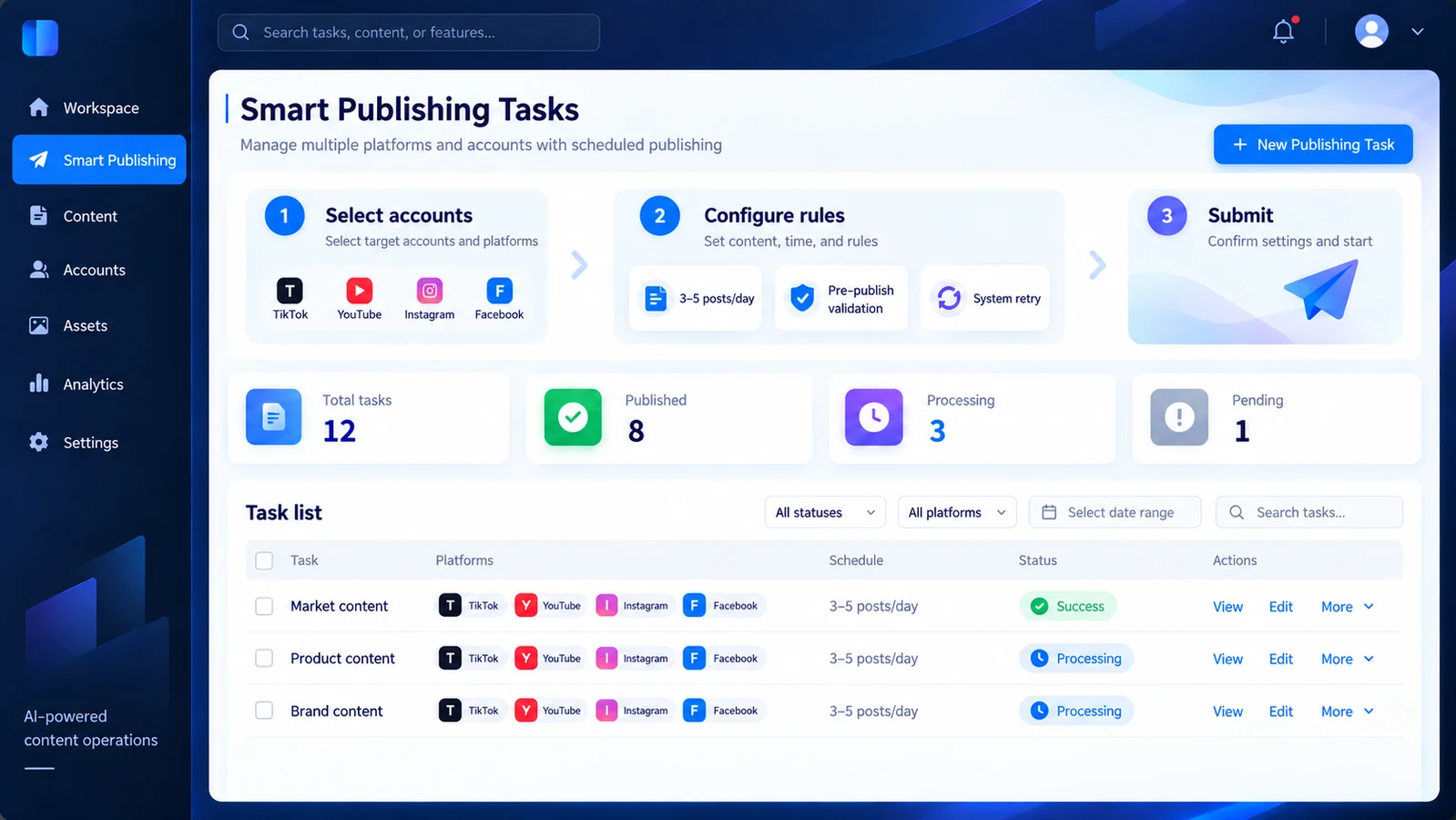Check the Market content row checkbox
1456x820 pixels.
pyautogui.click(x=264, y=606)
